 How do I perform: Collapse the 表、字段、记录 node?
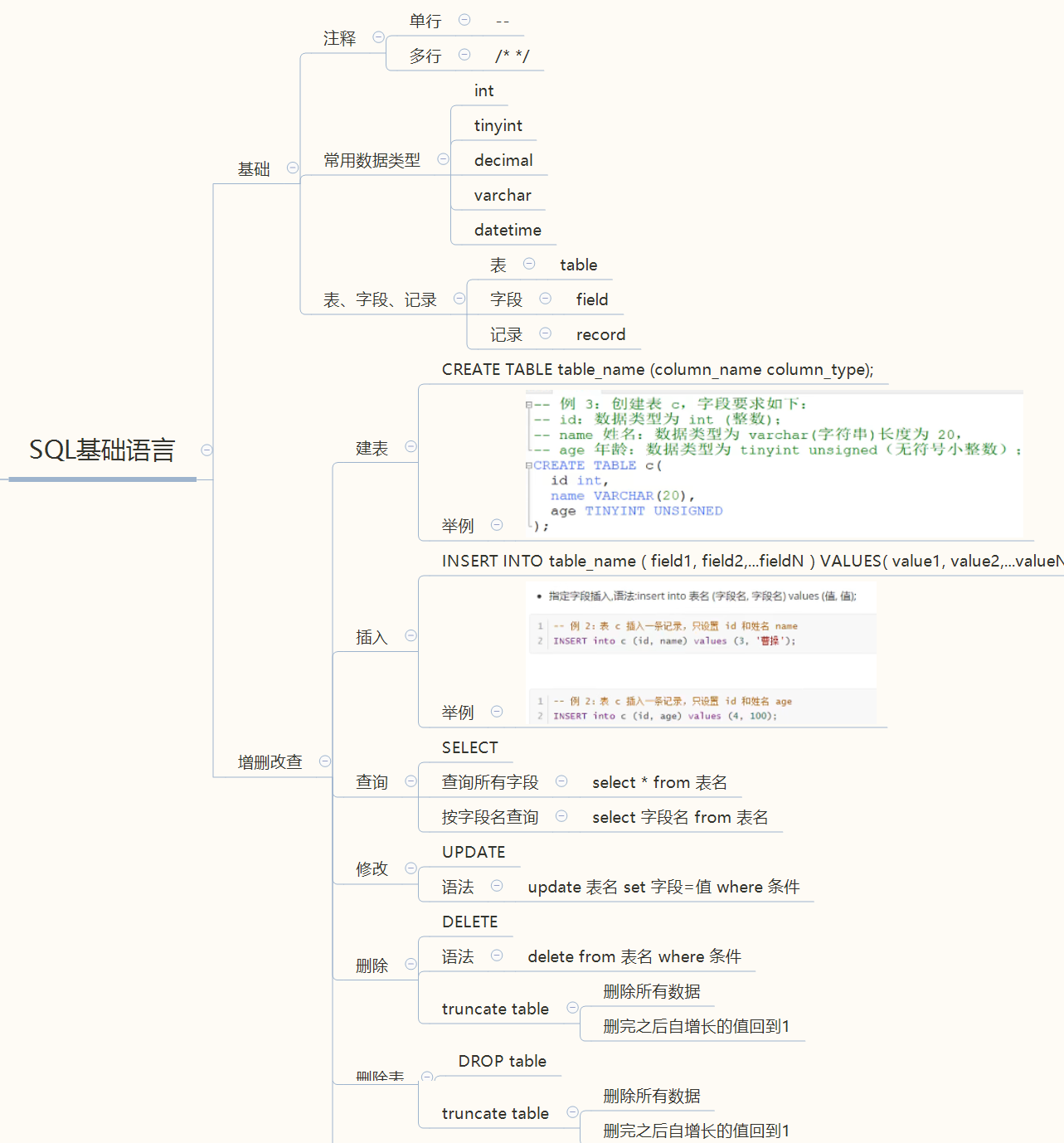pos(459,299)
